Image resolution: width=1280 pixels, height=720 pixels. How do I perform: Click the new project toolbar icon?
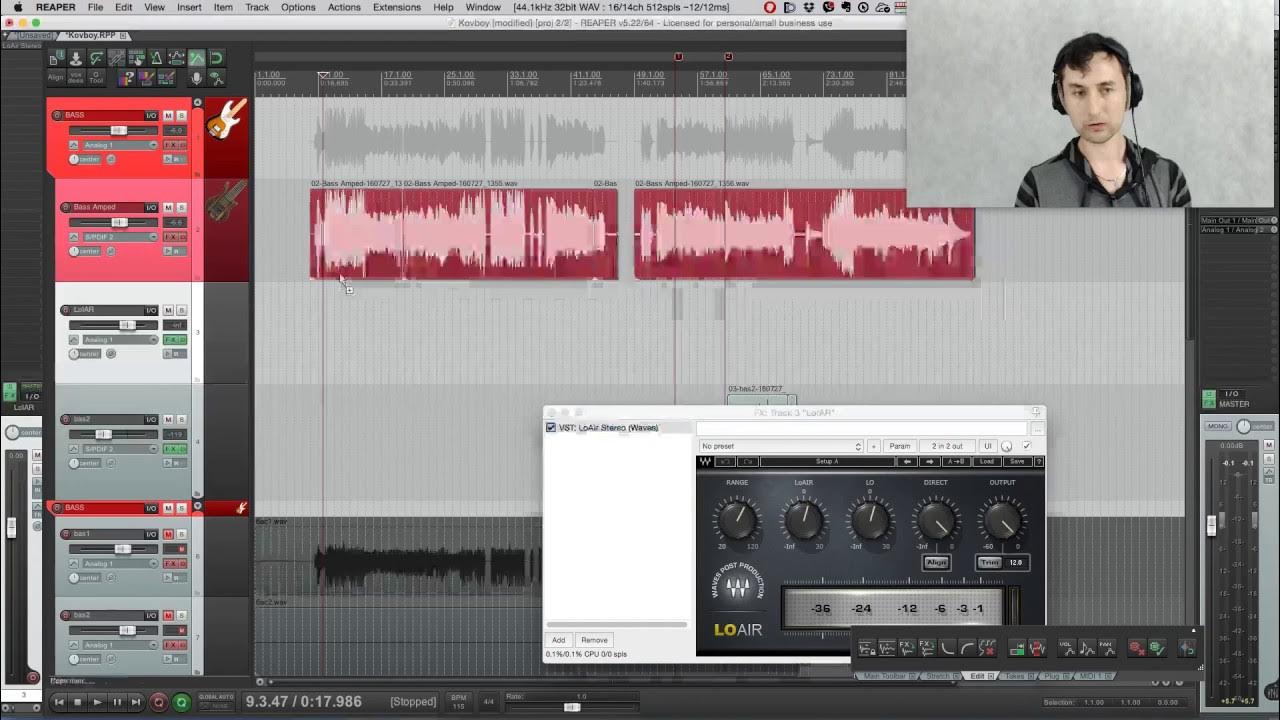click(x=56, y=57)
